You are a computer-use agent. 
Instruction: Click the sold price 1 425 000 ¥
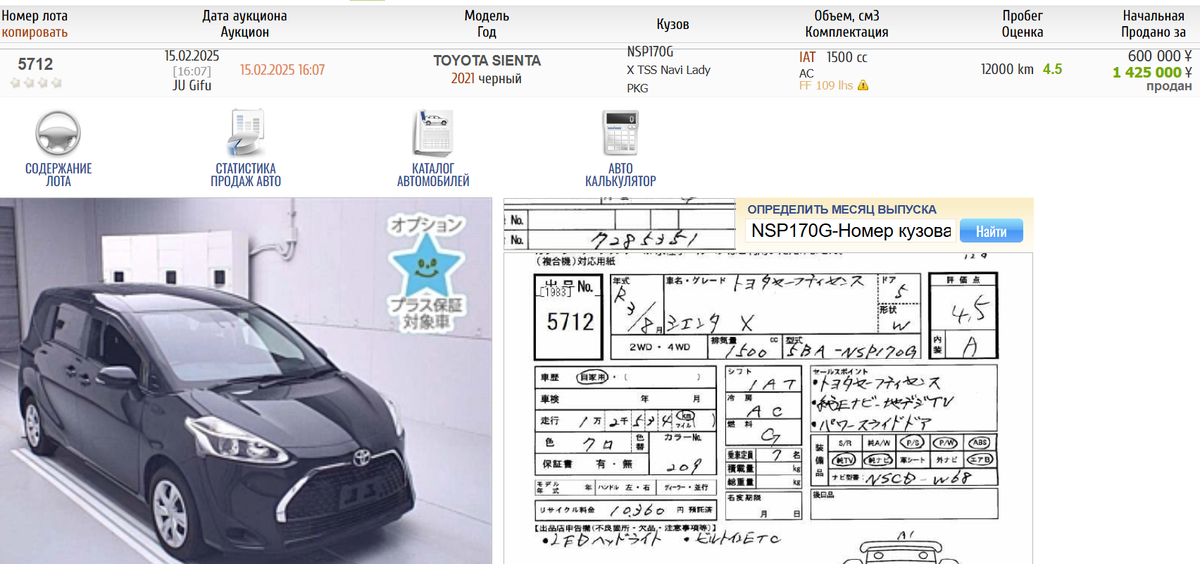(1152, 72)
